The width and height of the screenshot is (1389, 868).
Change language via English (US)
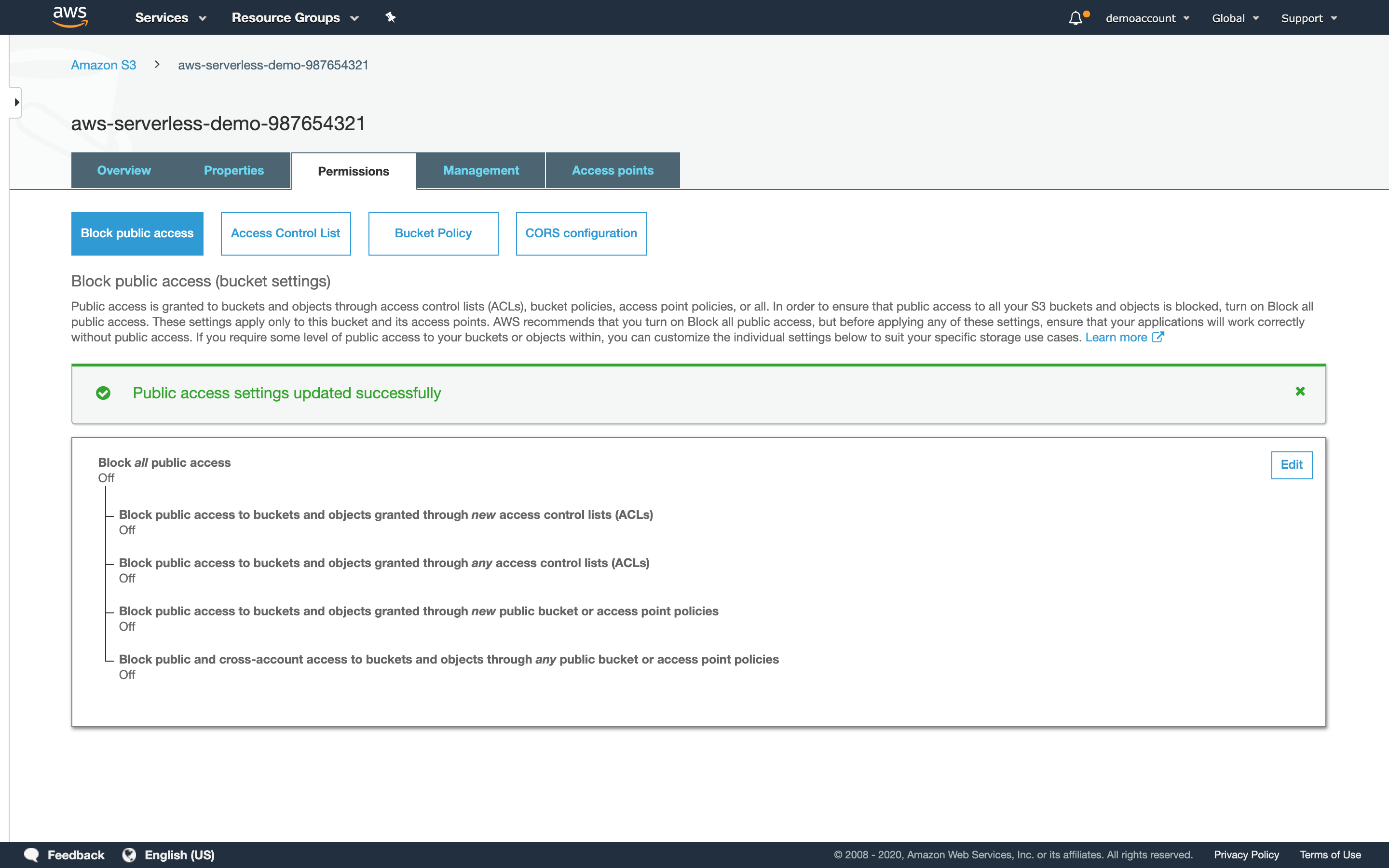click(179, 855)
